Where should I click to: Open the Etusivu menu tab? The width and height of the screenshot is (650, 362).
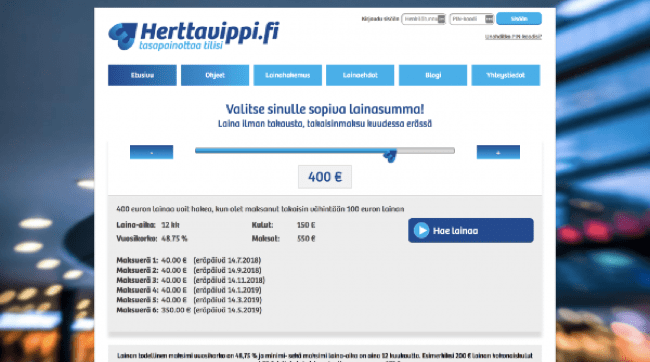click(x=142, y=75)
